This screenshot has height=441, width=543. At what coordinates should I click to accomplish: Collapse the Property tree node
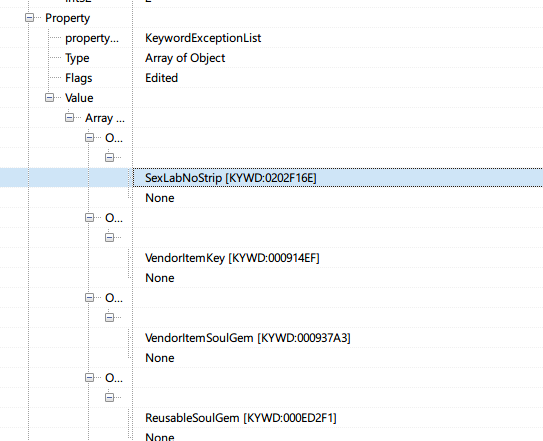30,18
